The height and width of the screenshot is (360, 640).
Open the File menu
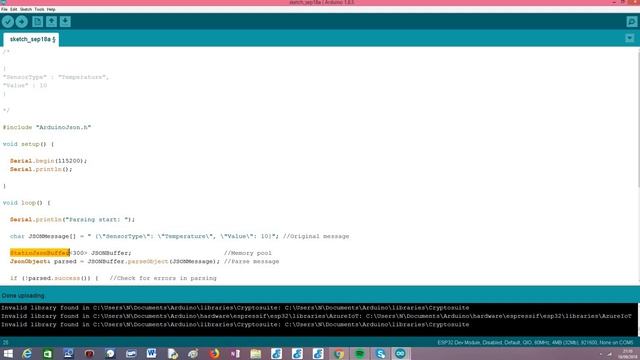pyautogui.click(x=4, y=9)
